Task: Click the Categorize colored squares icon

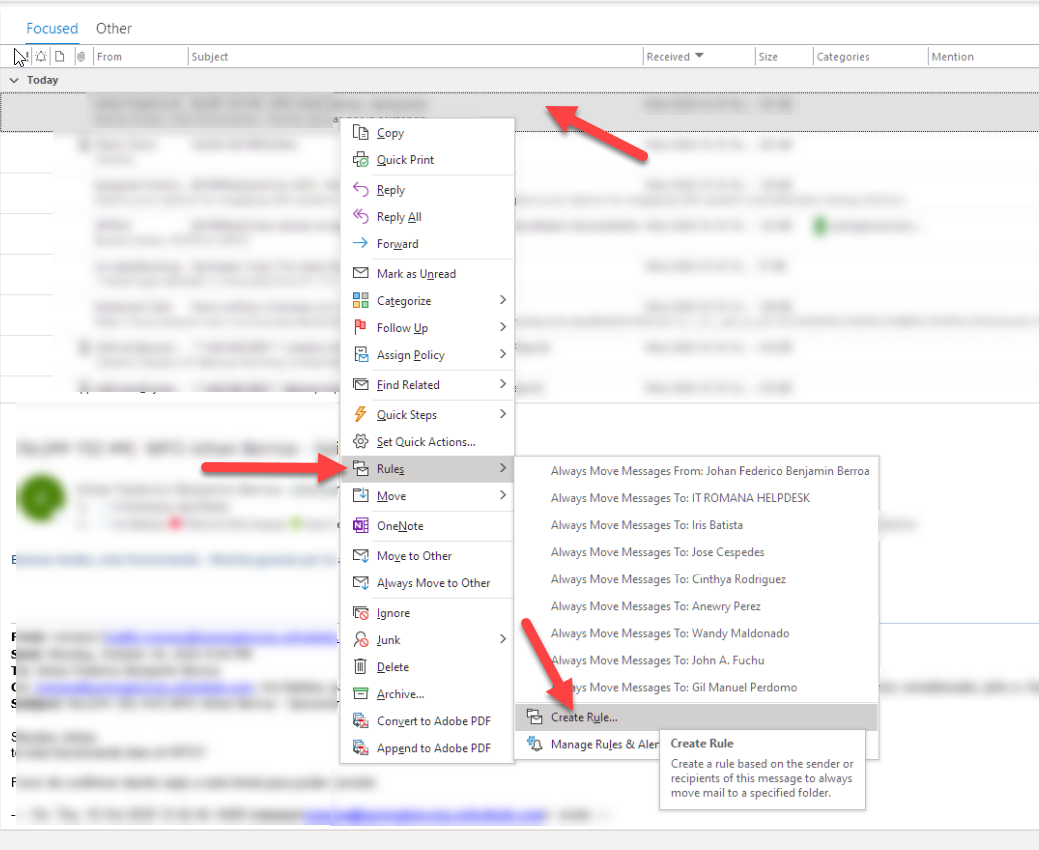Action: 360,301
